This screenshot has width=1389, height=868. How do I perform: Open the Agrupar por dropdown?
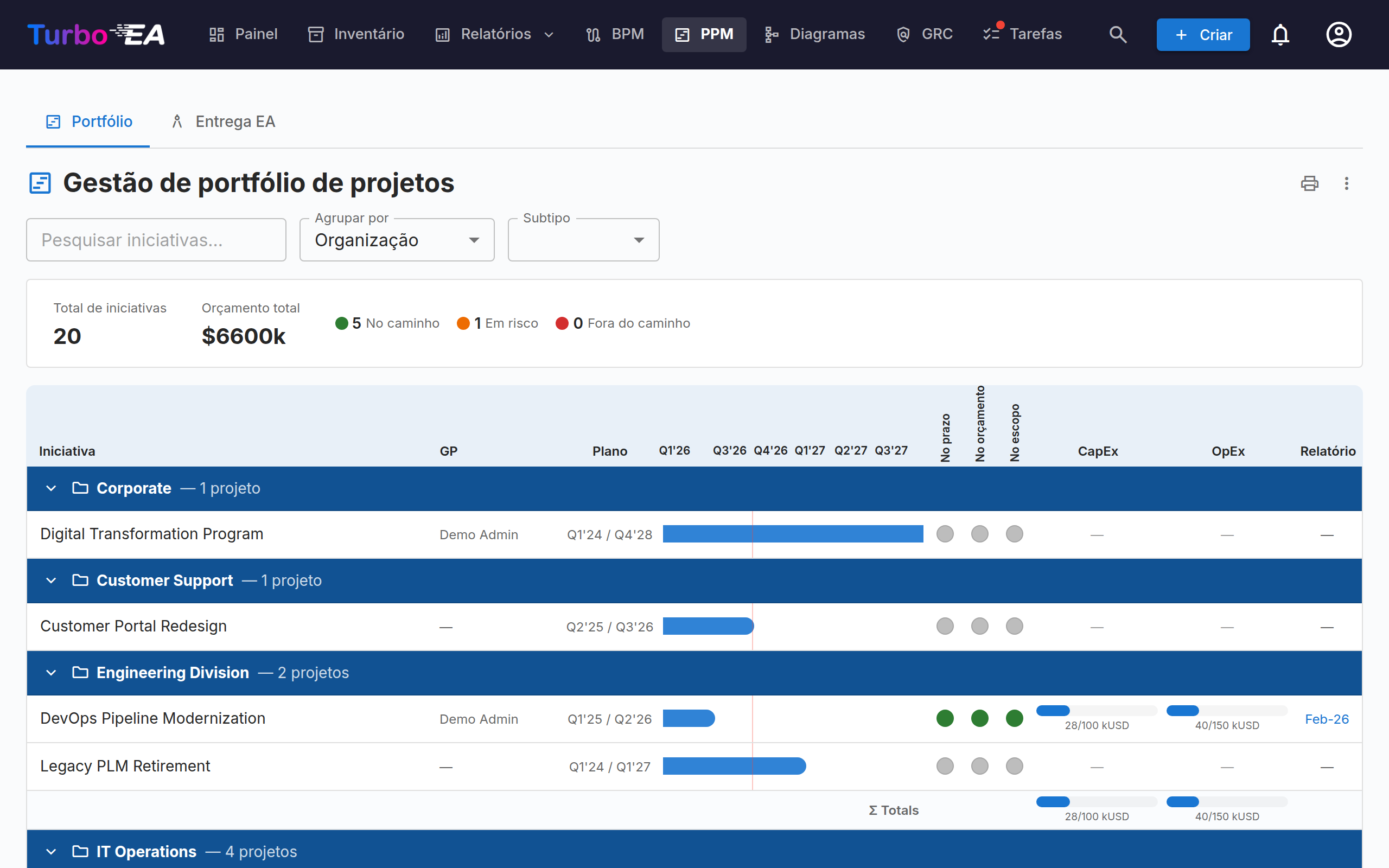[397, 240]
